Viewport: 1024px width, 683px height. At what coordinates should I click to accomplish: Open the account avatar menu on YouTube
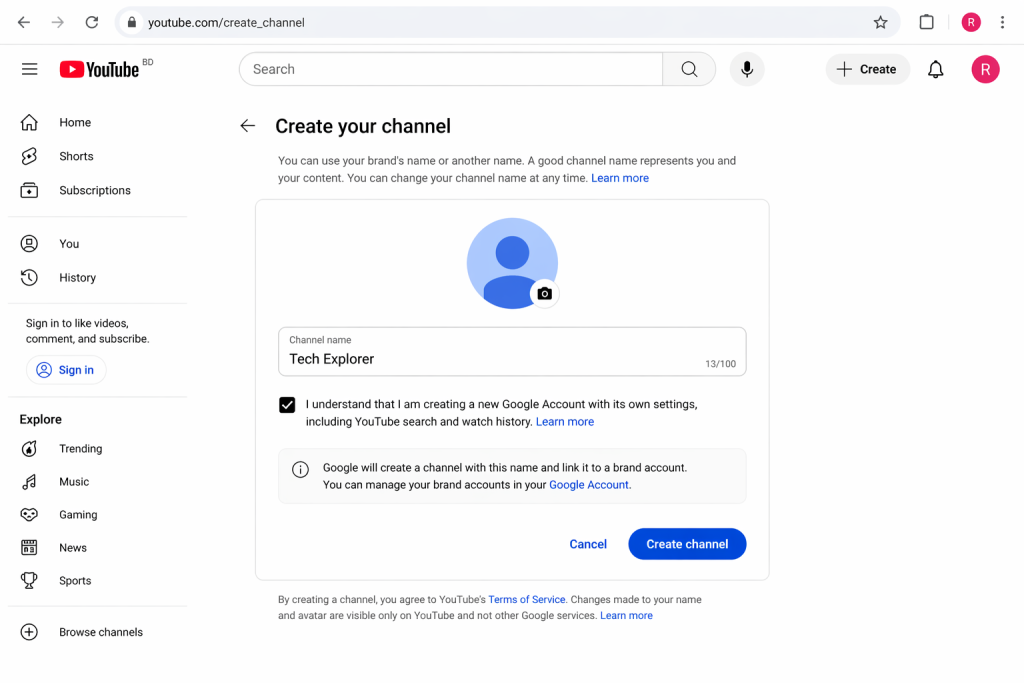click(985, 69)
